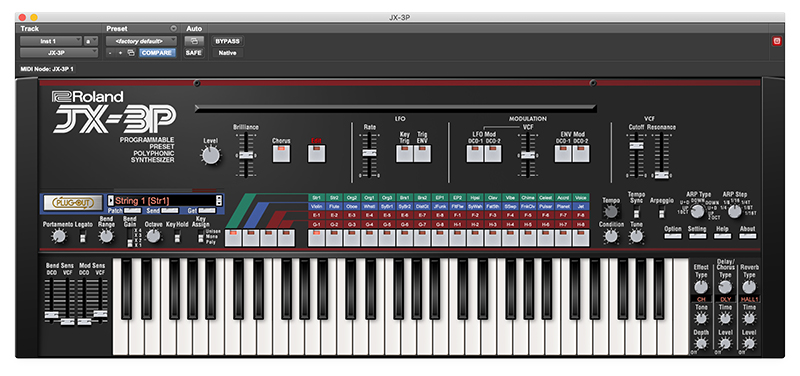Toggle the red Edit button
This screenshot has width=800, height=376.
click(x=316, y=154)
